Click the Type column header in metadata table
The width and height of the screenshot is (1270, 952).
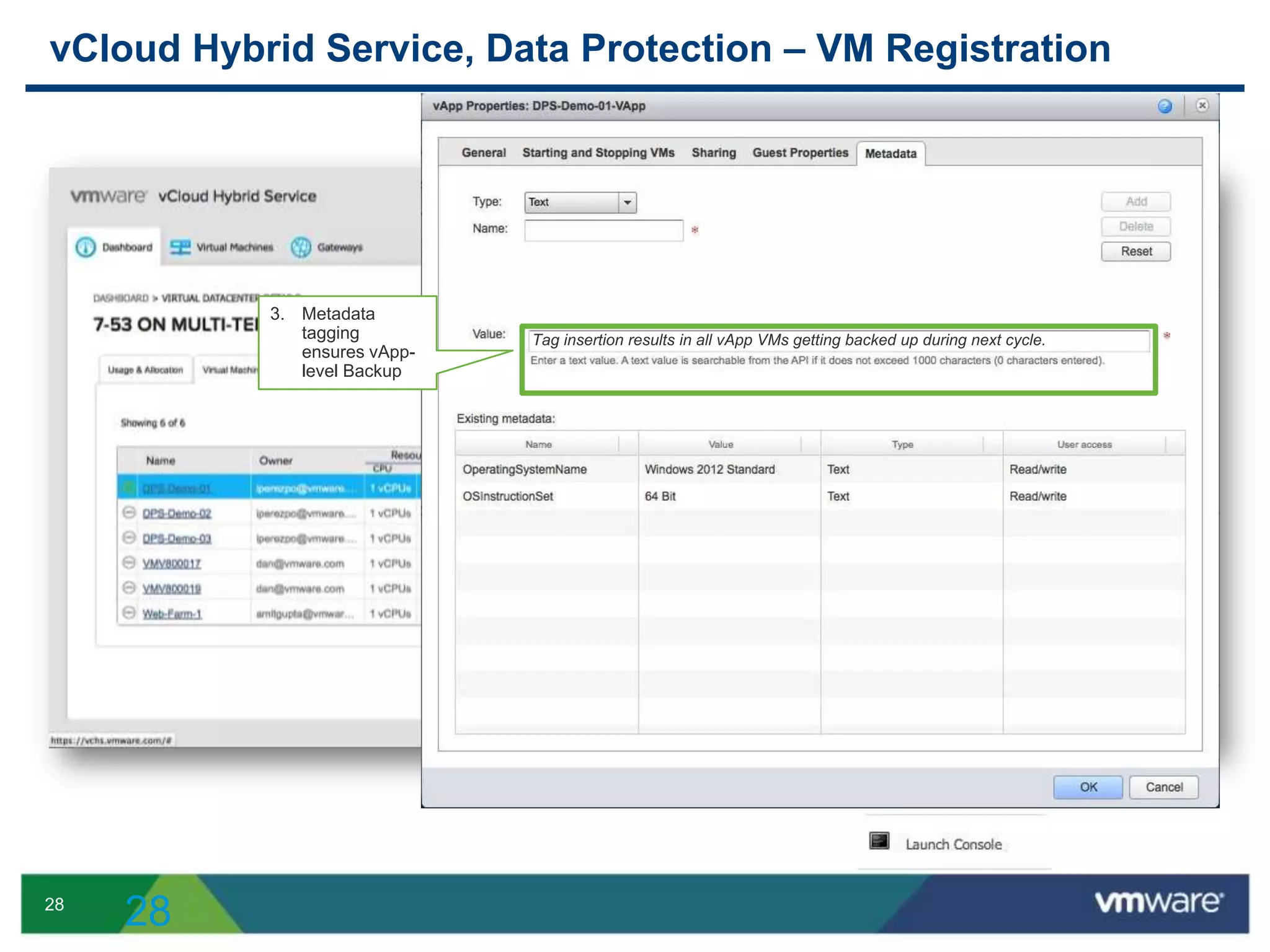click(902, 444)
